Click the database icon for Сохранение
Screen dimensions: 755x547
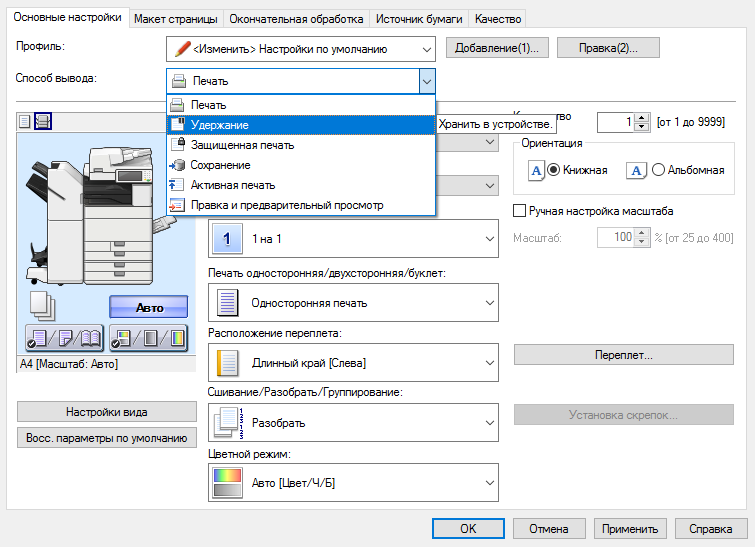point(177,165)
